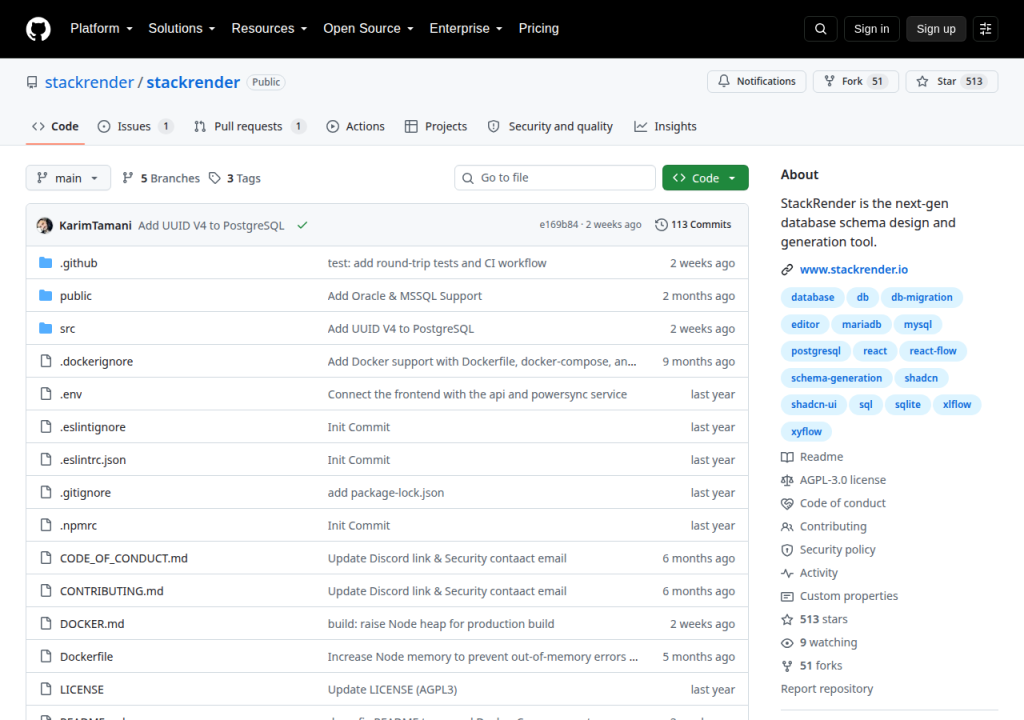This screenshot has width=1024, height=720.
Task: Select the schema-generation topic tag
Action: [x=836, y=378]
